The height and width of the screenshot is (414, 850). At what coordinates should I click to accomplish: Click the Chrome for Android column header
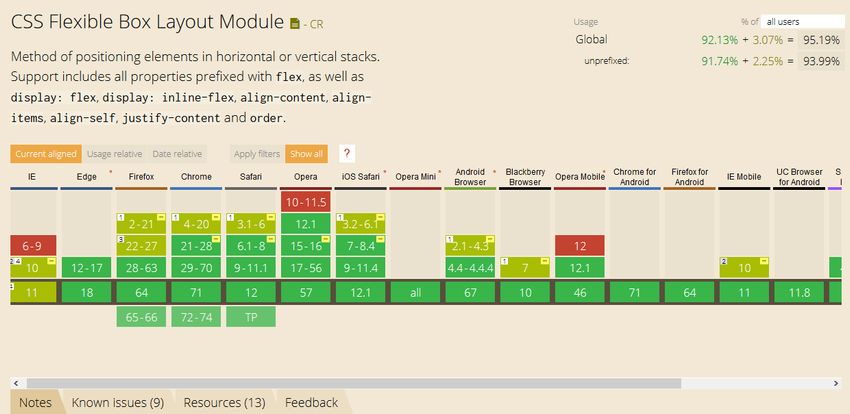pos(635,177)
